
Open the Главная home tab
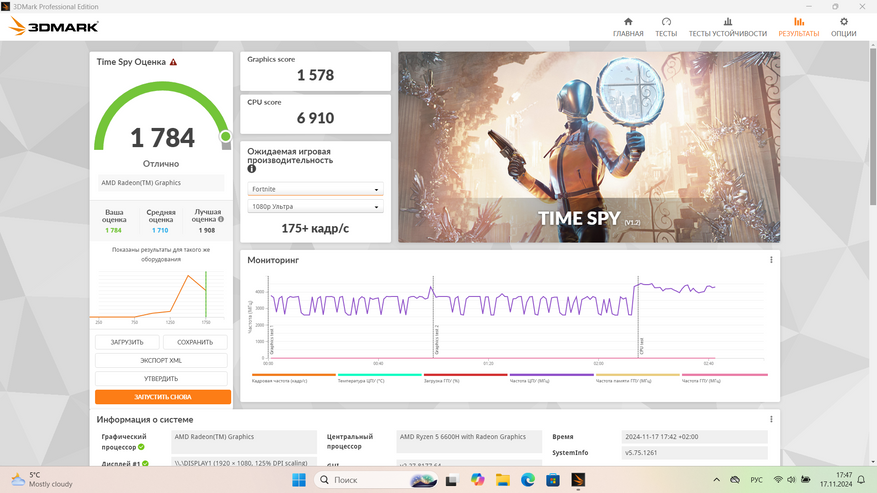[628, 27]
